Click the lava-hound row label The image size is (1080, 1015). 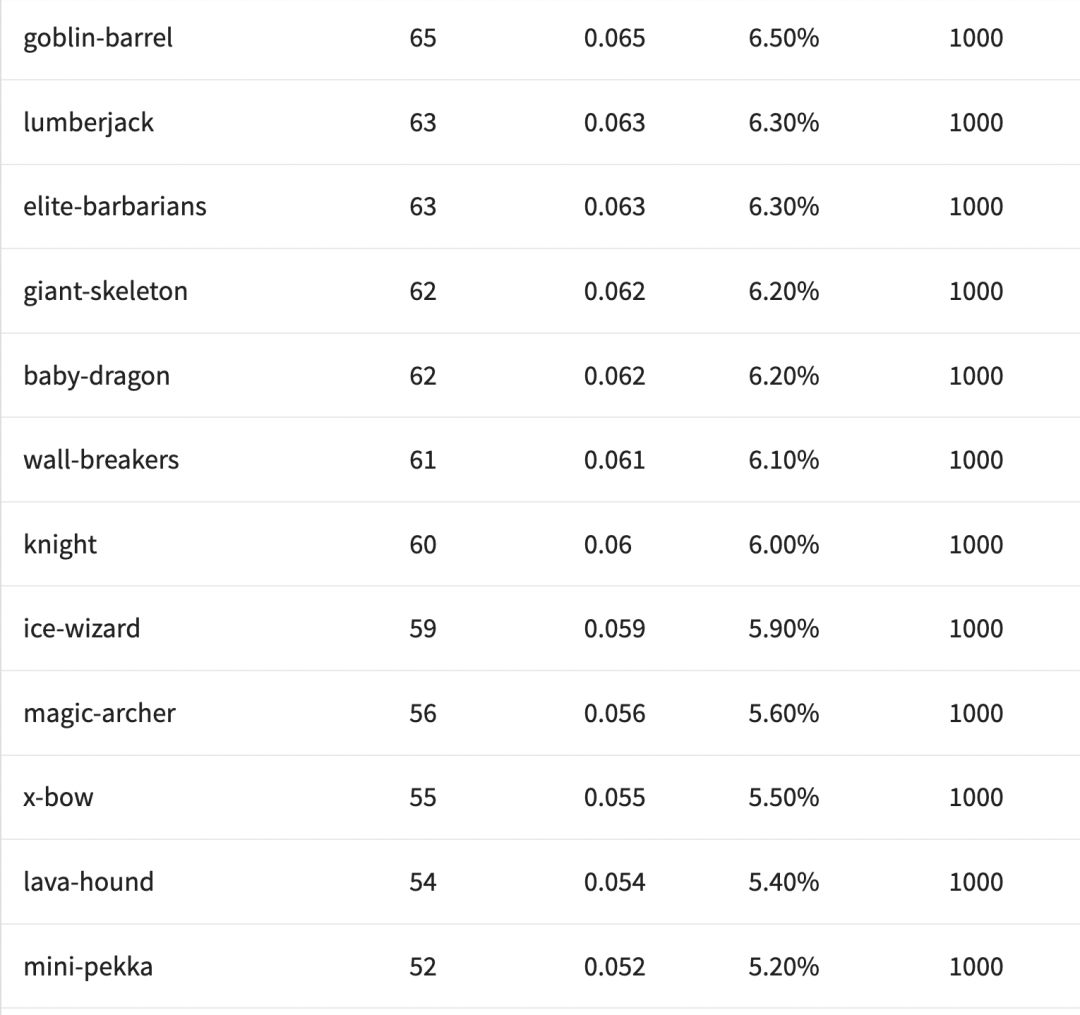(88, 882)
